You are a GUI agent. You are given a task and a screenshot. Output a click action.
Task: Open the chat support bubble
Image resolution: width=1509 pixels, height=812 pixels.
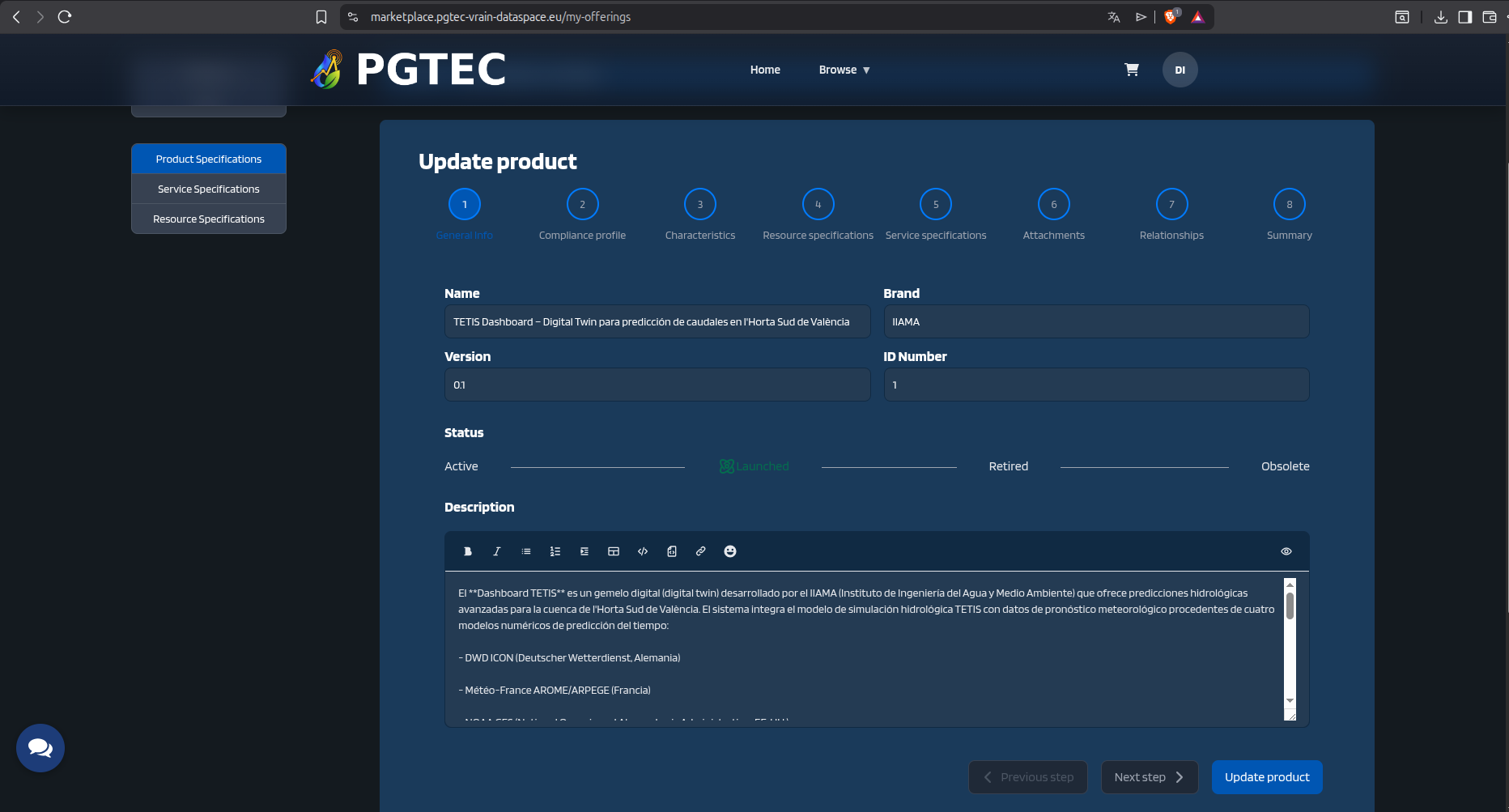click(x=40, y=748)
